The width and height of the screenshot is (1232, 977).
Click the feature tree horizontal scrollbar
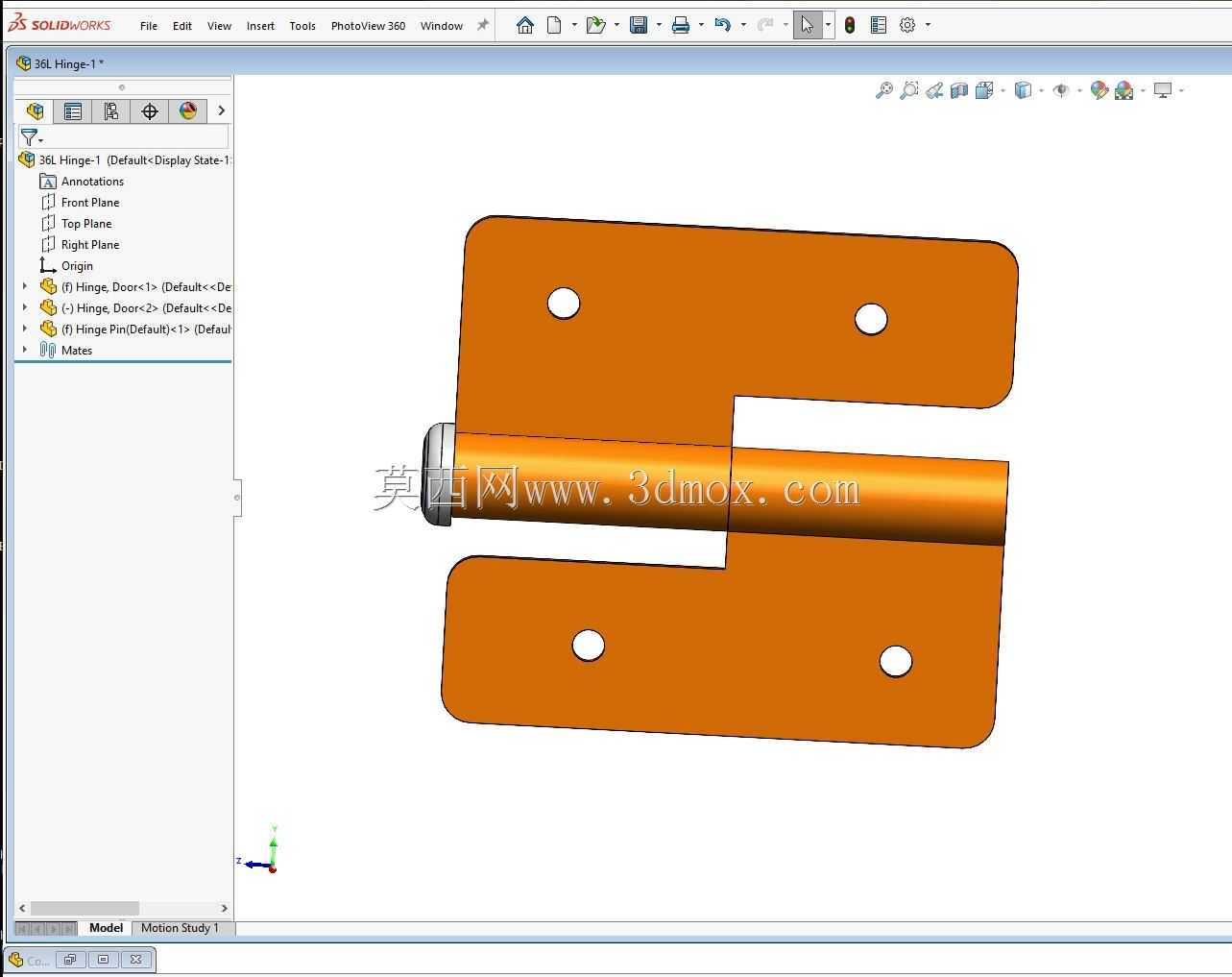85,908
